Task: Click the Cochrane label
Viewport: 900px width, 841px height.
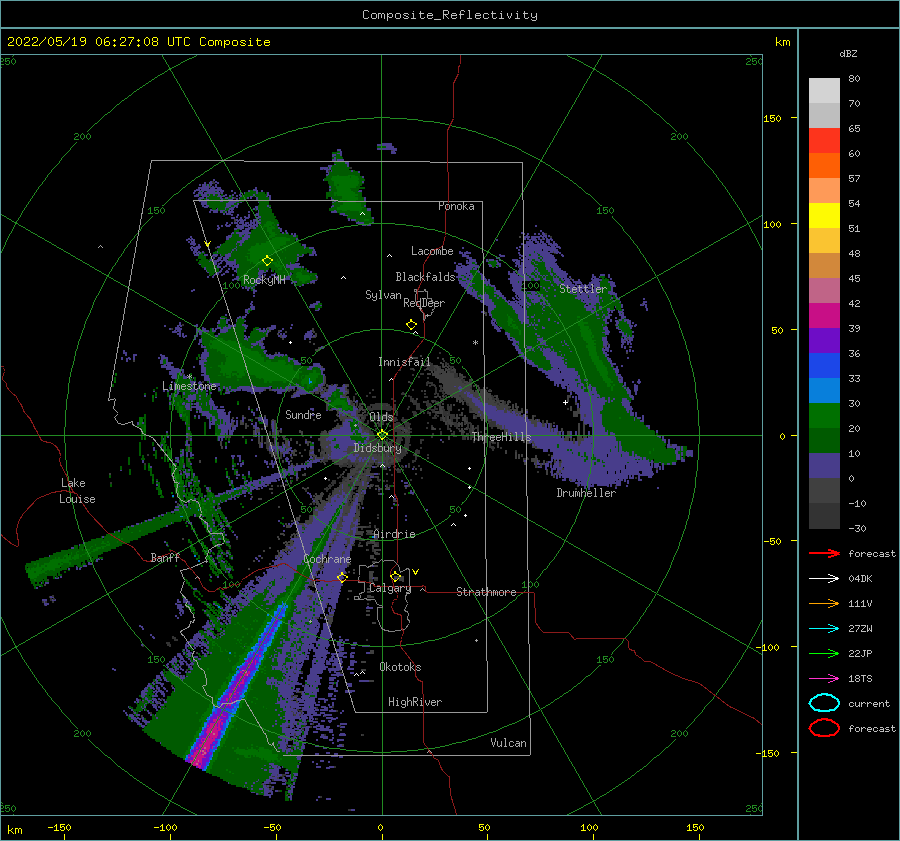Action: click(x=327, y=559)
